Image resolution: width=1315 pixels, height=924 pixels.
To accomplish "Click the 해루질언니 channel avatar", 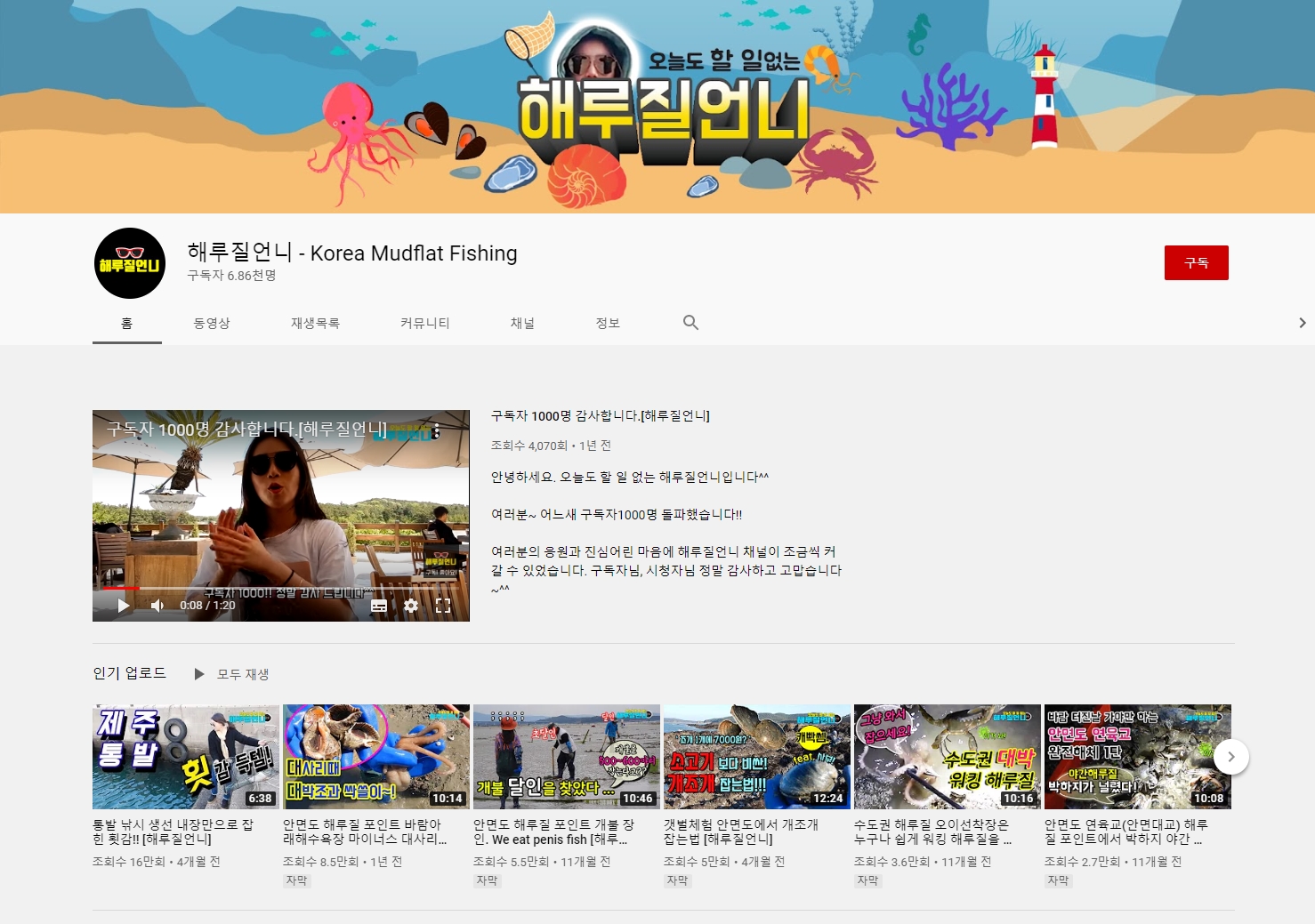I will pos(130,263).
